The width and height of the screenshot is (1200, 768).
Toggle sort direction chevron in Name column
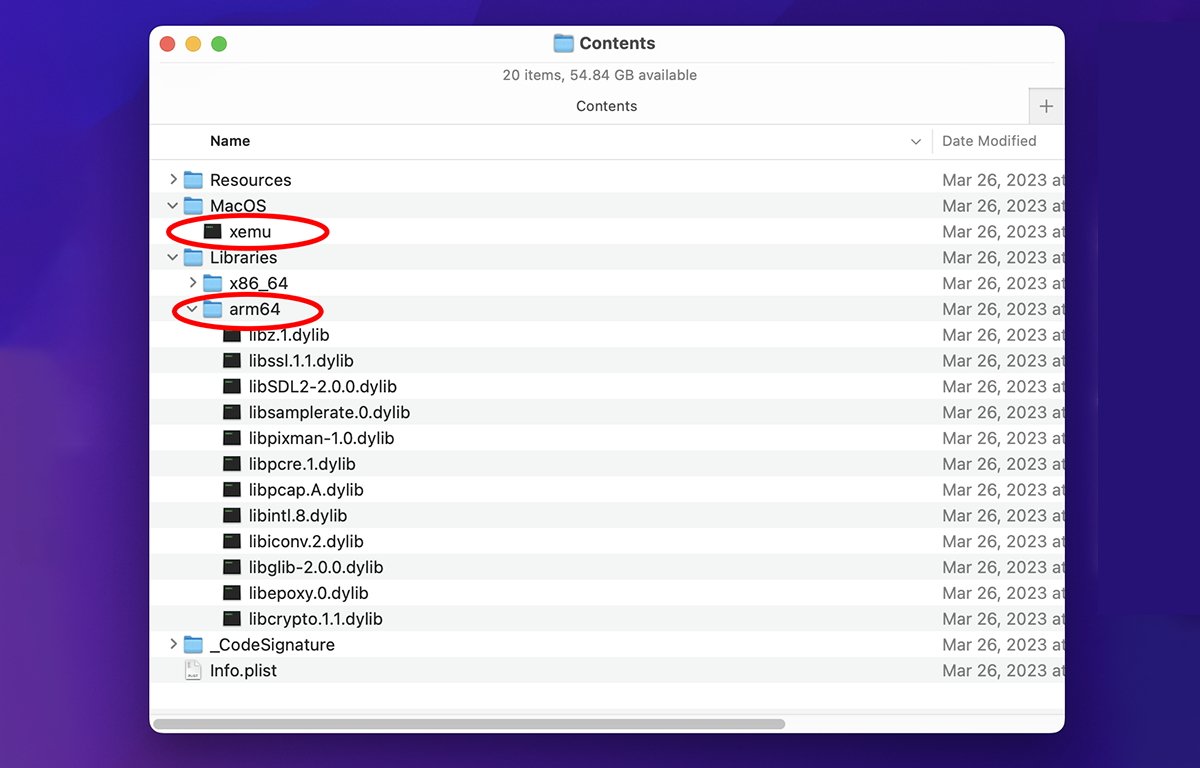pyautogui.click(x=916, y=142)
